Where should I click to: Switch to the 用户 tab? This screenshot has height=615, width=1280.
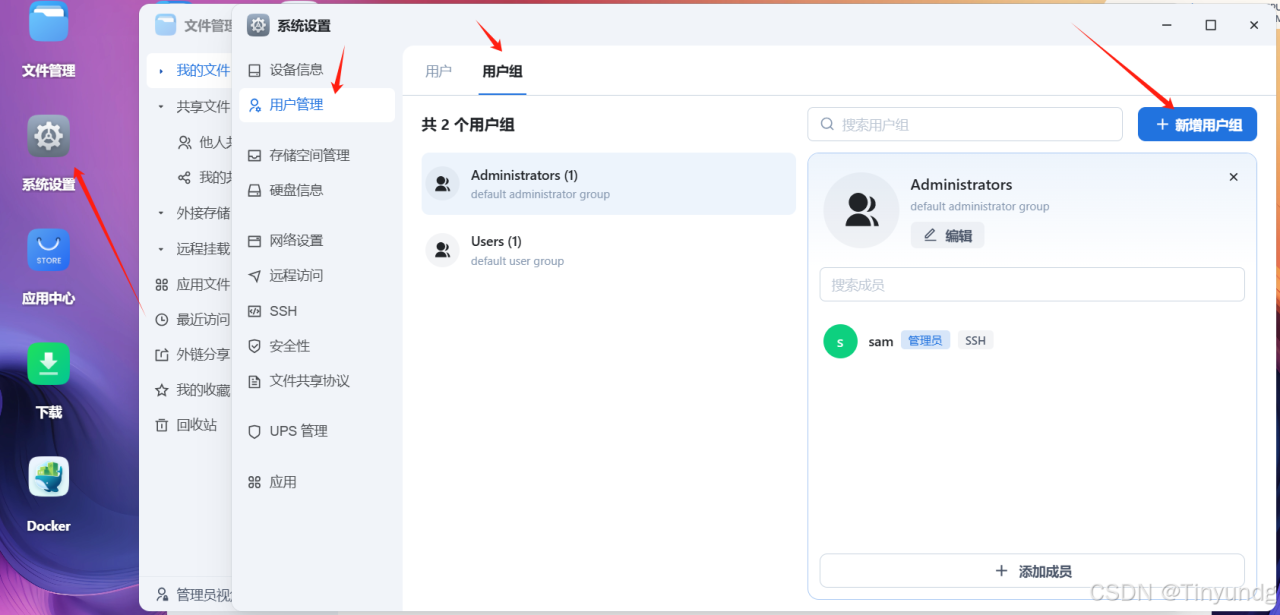tap(438, 71)
